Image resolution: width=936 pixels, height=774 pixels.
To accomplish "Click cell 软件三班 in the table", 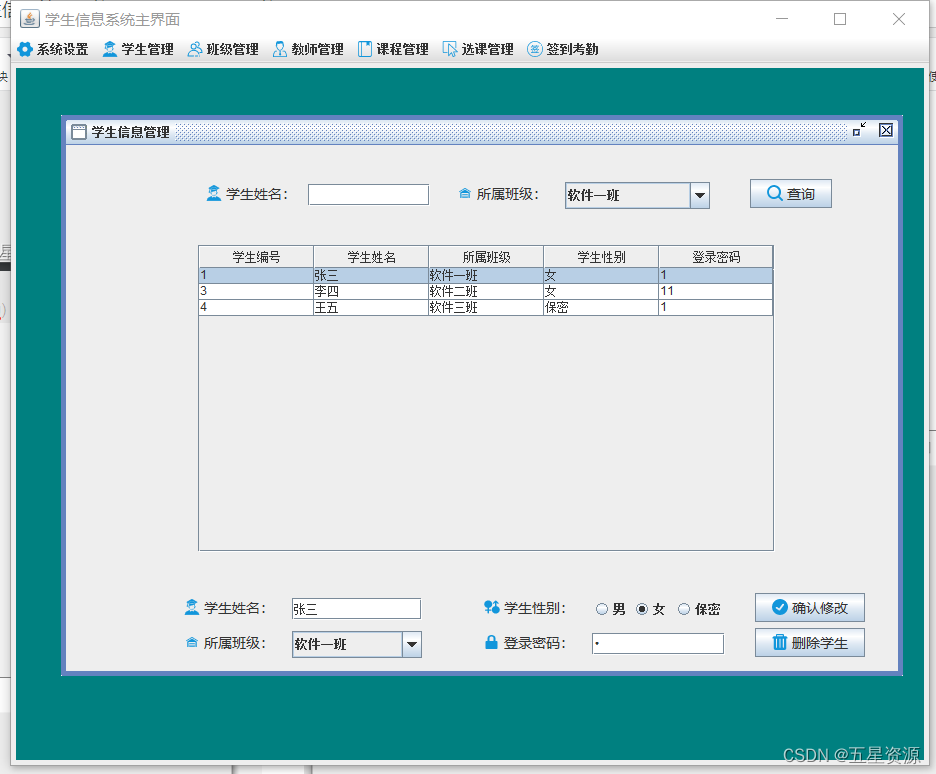I will tap(486, 307).
